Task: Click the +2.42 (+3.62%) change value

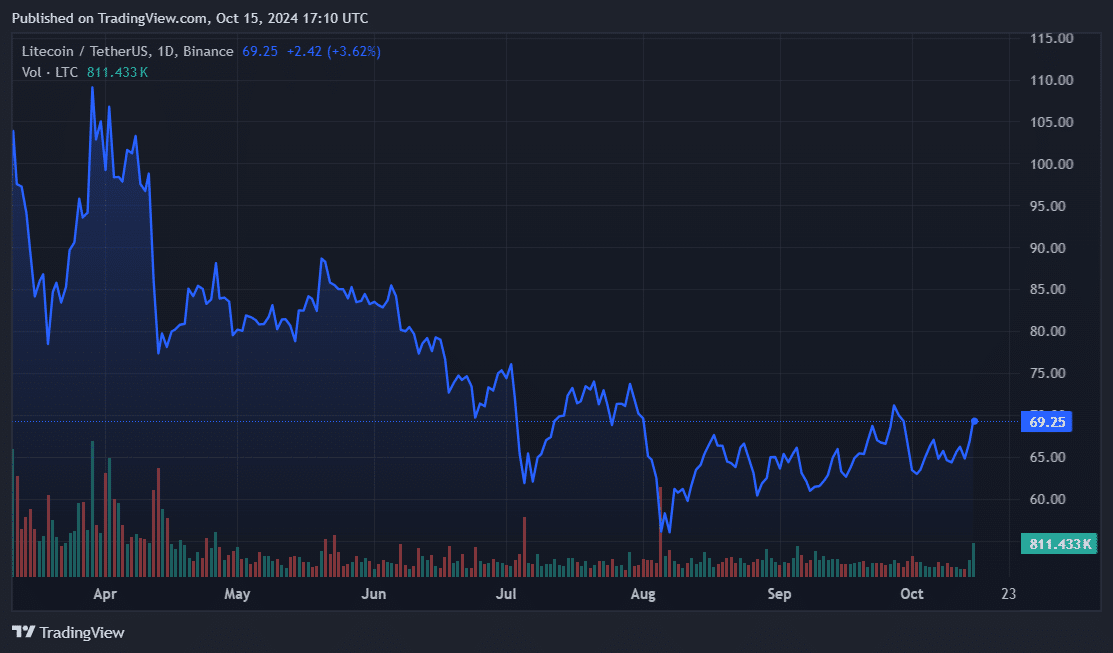Action: tap(333, 51)
